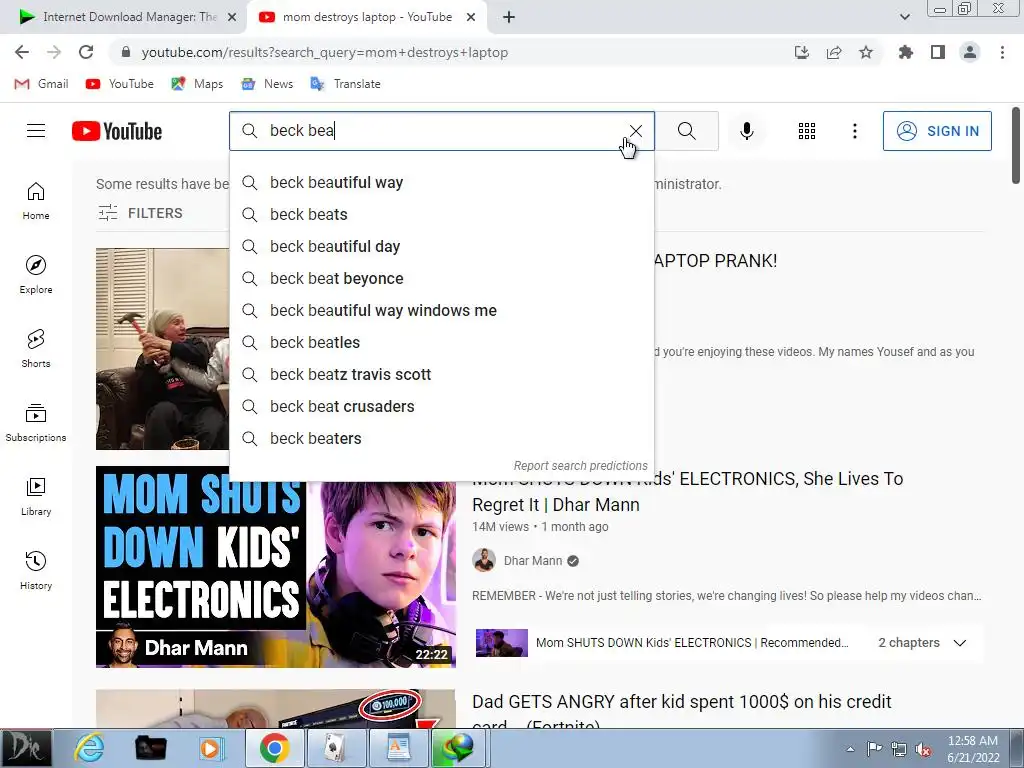Open a new browser tab
1024x768 pixels.
click(x=509, y=17)
